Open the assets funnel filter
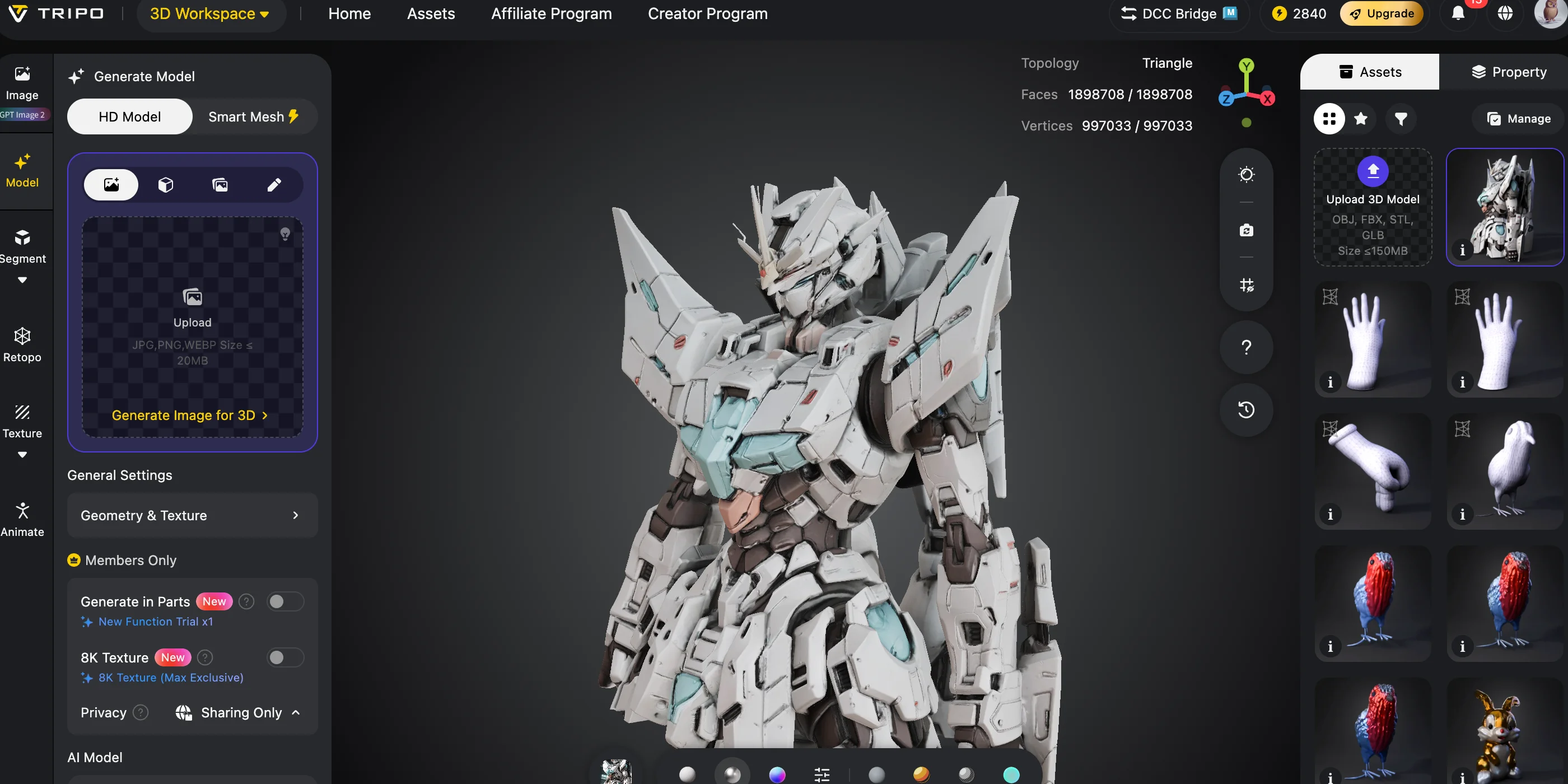 (1401, 119)
